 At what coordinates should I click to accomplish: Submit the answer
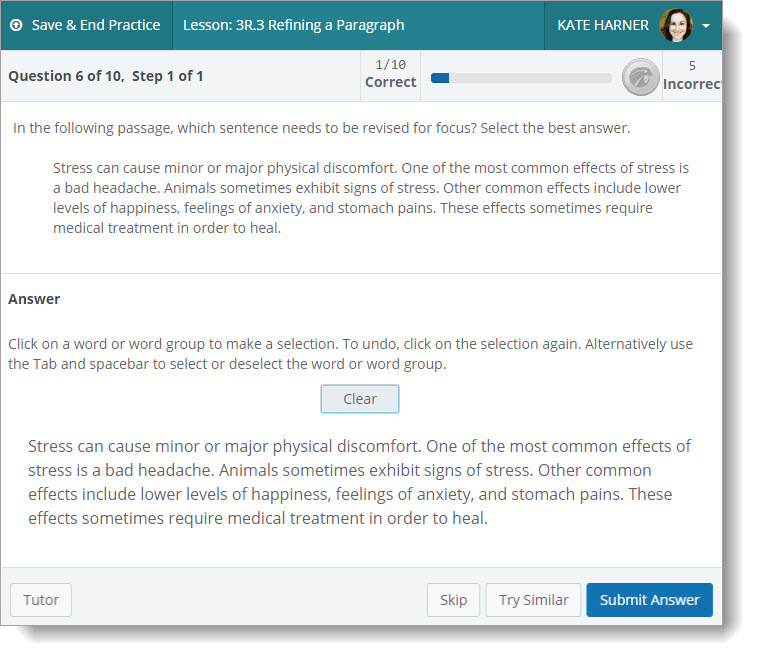649,600
